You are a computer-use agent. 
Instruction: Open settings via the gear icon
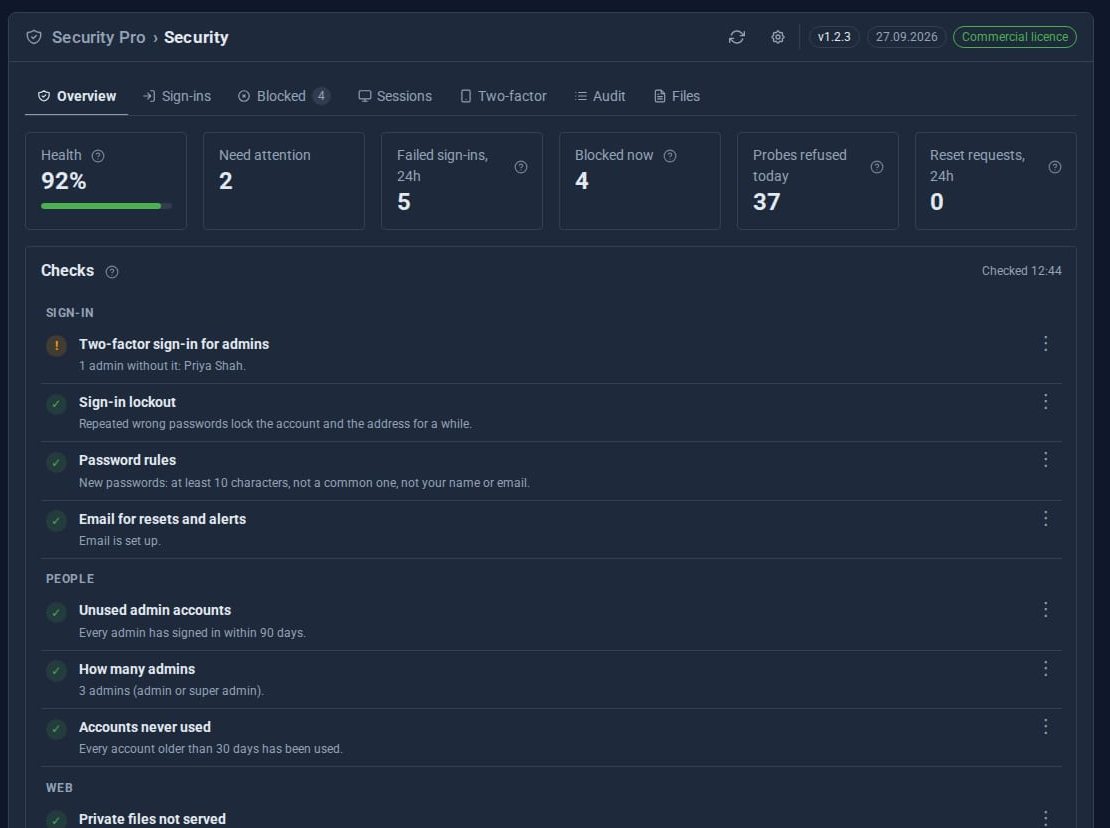point(777,37)
